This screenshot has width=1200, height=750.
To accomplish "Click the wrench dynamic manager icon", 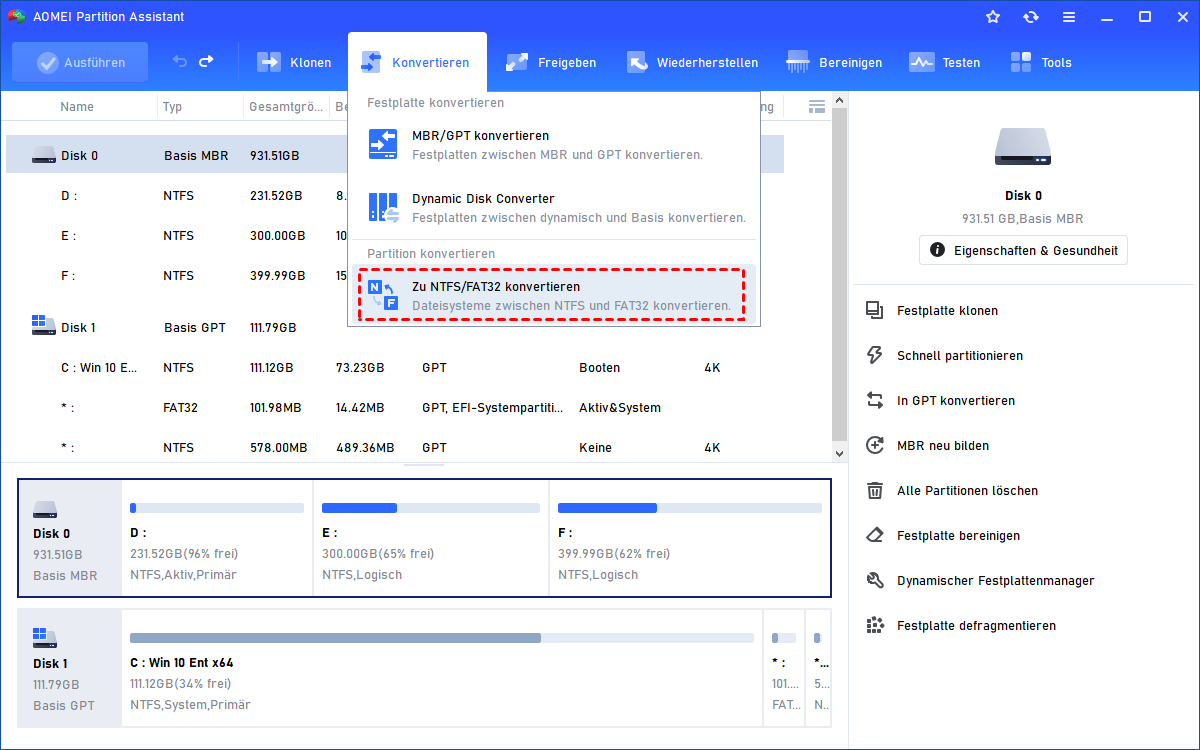I will click(875, 581).
